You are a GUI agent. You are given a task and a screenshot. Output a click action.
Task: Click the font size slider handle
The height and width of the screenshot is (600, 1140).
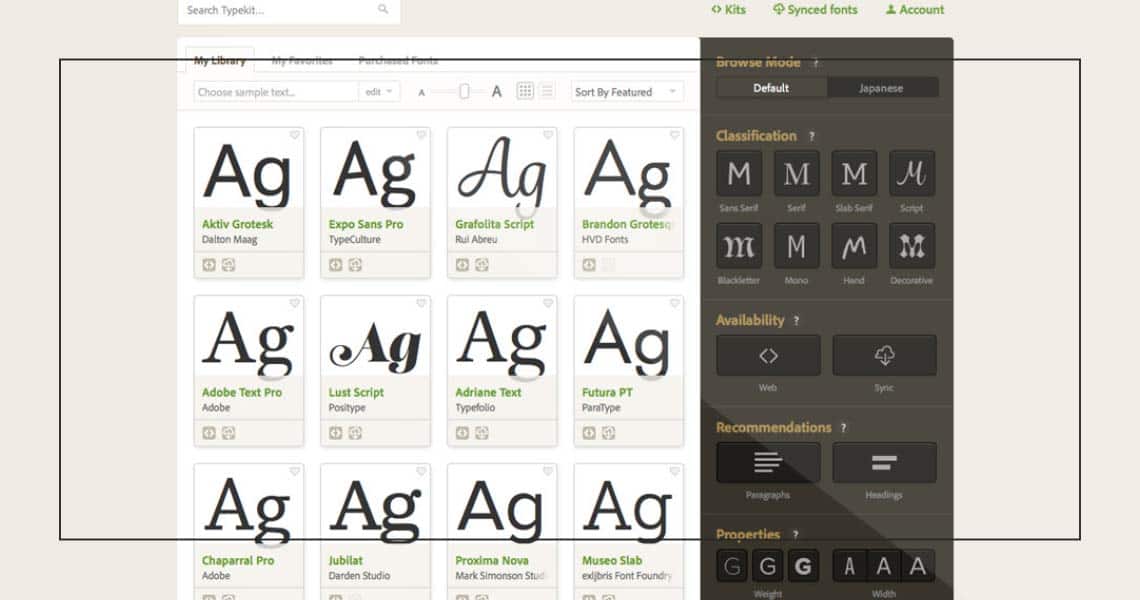point(464,91)
